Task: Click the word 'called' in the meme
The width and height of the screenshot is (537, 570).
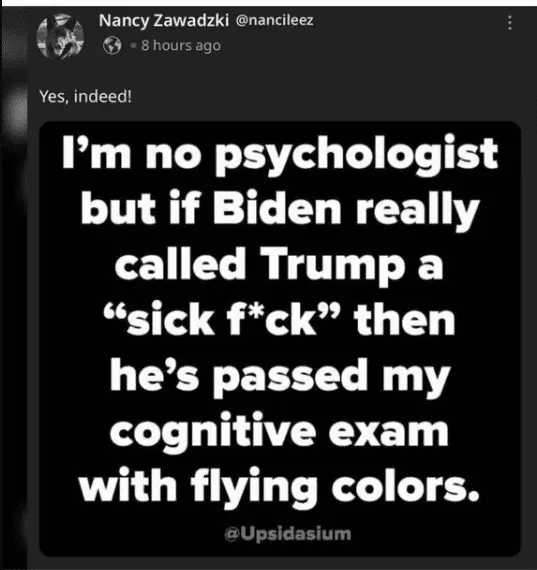Action: (180, 262)
